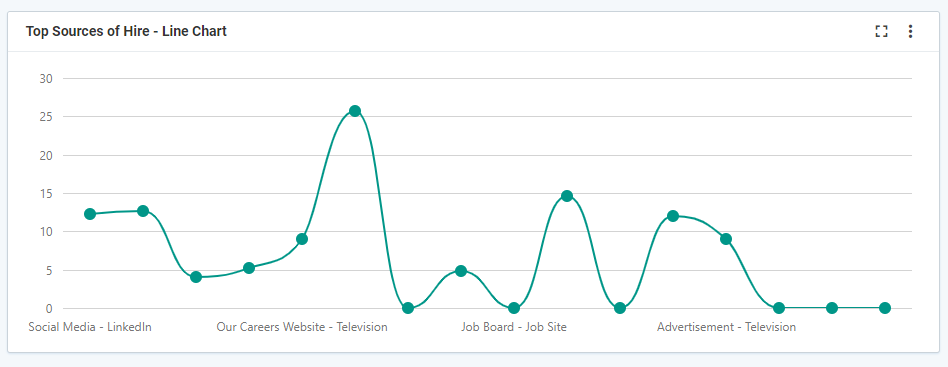Viewport: 948px width, 367px height.
Task: Click the y-axis value 10
Action: (x=46, y=232)
